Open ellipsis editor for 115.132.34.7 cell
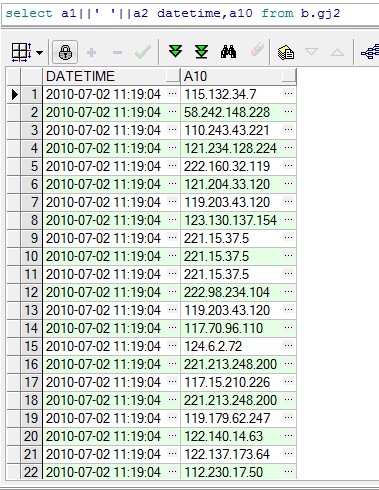The height and width of the screenshot is (490, 379). tap(289, 93)
